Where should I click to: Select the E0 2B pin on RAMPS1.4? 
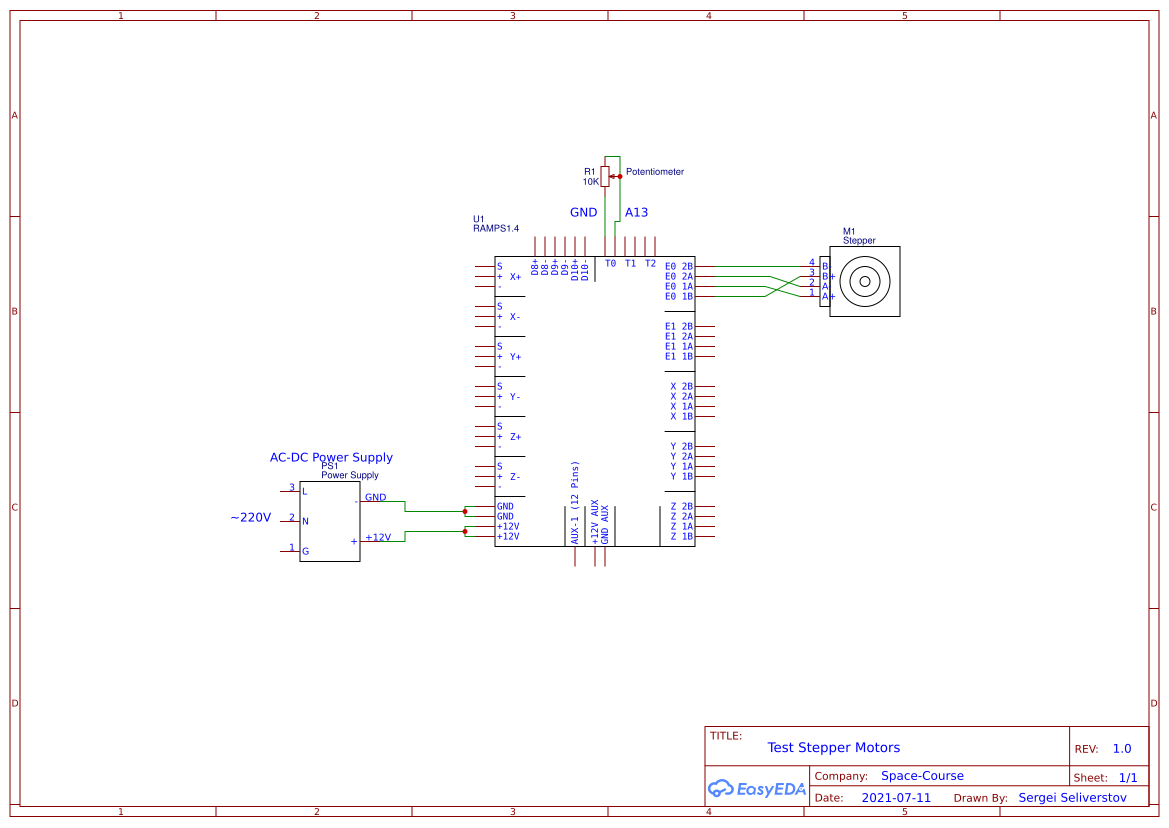(x=678, y=266)
